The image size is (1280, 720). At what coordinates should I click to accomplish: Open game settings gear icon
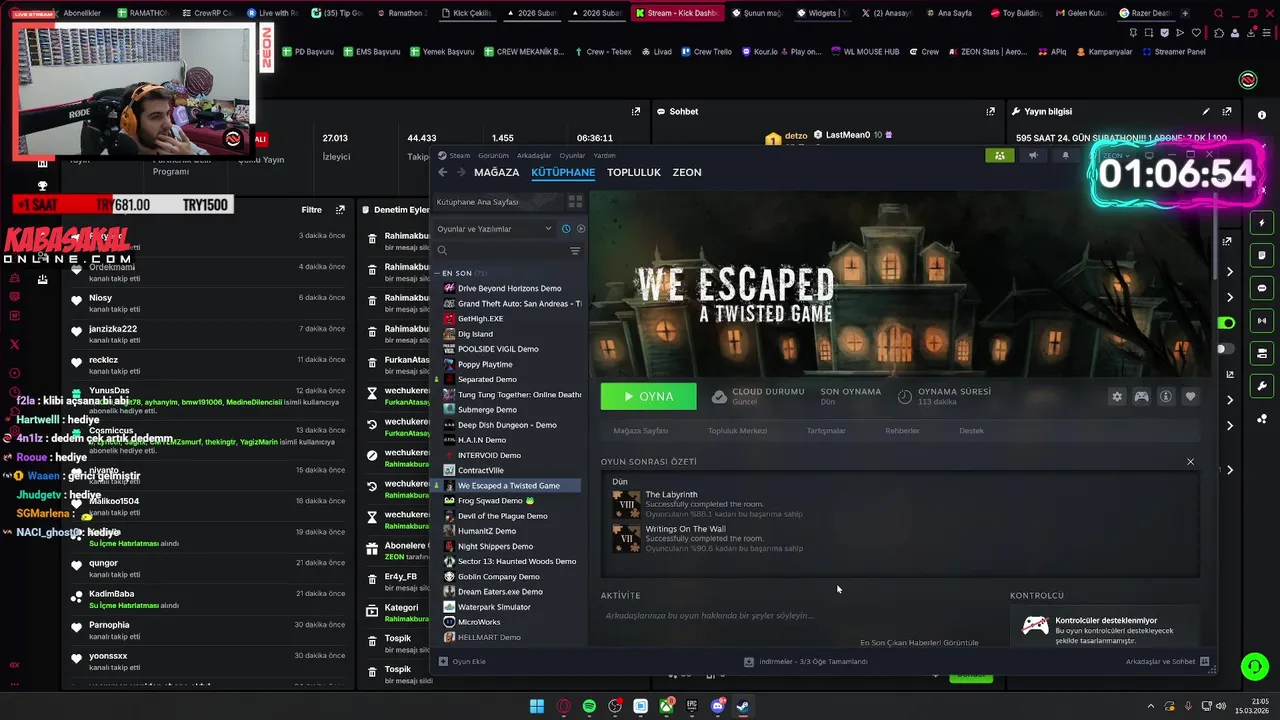[x=1117, y=397]
